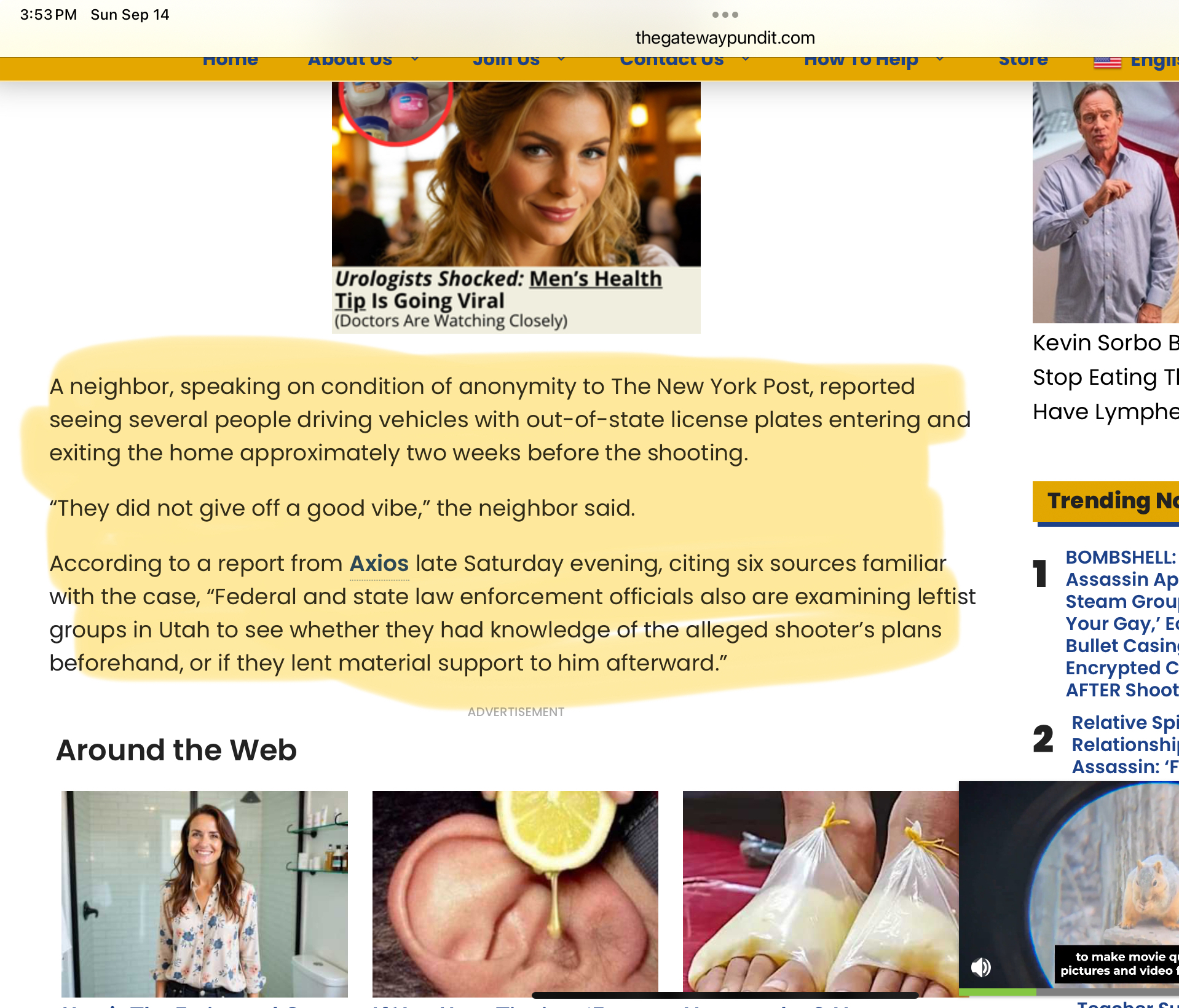The height and width of the screenshot is (1008, 1179).
Task: Mute the floating video speaker icon
Action: tap(981, 967)
